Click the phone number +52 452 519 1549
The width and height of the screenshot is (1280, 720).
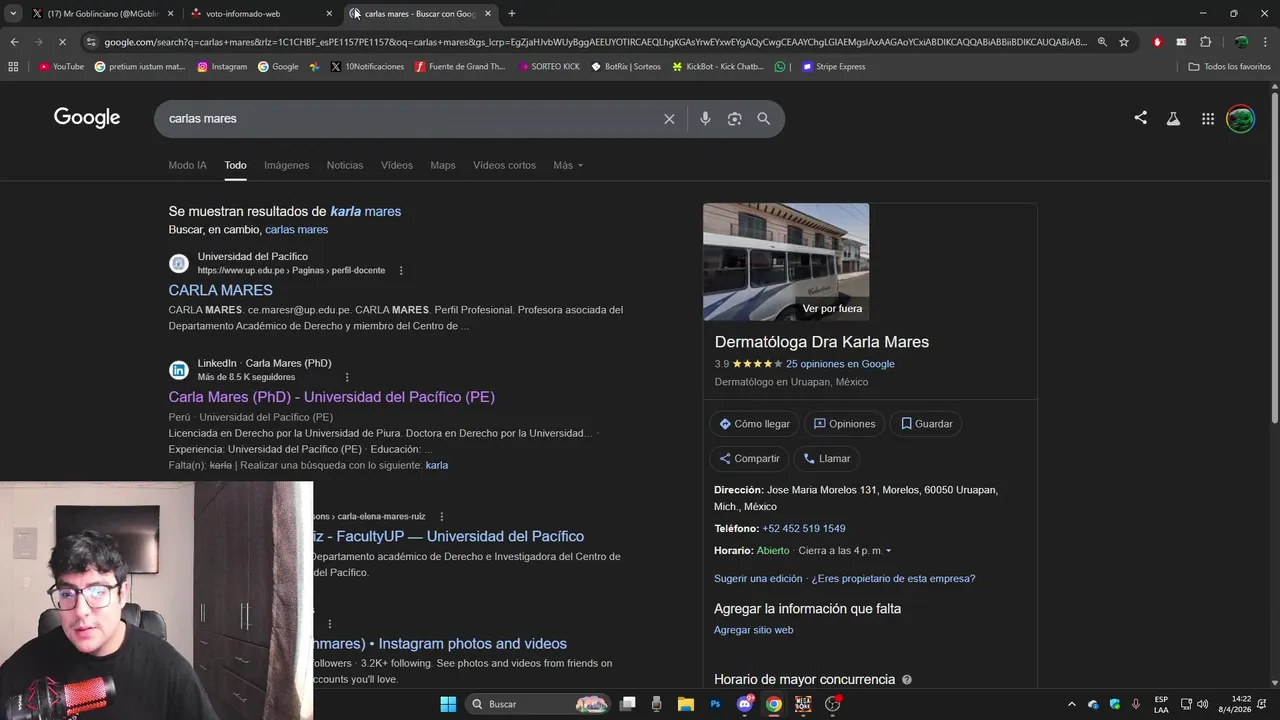coord(804,529)
